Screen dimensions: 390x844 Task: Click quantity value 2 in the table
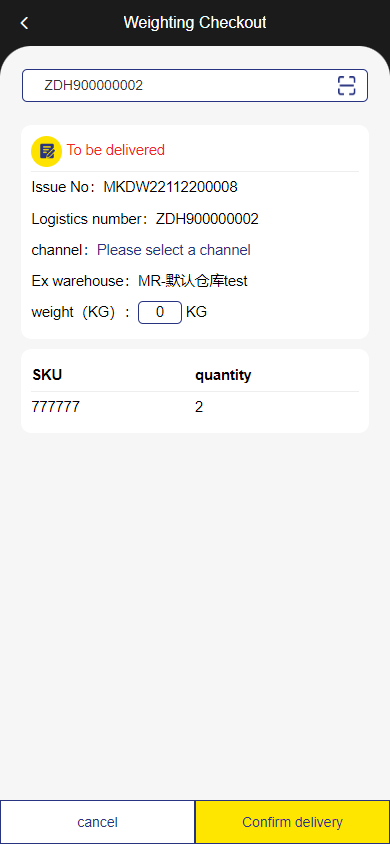click(x=199, y=407)
